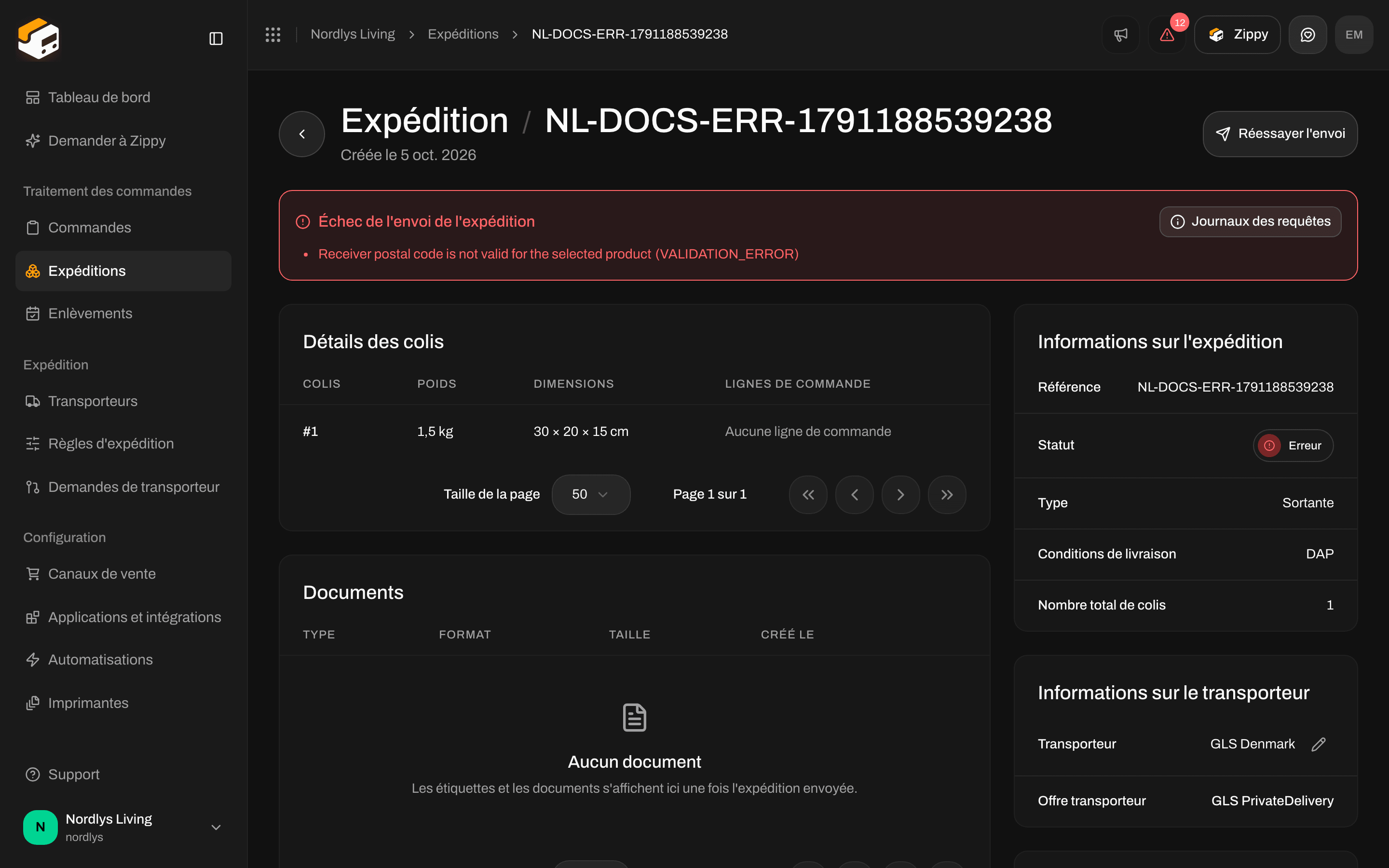Open the Zippy assistant button
The width and height of the screenshot is (1389, 868).
pos(1237,34)
